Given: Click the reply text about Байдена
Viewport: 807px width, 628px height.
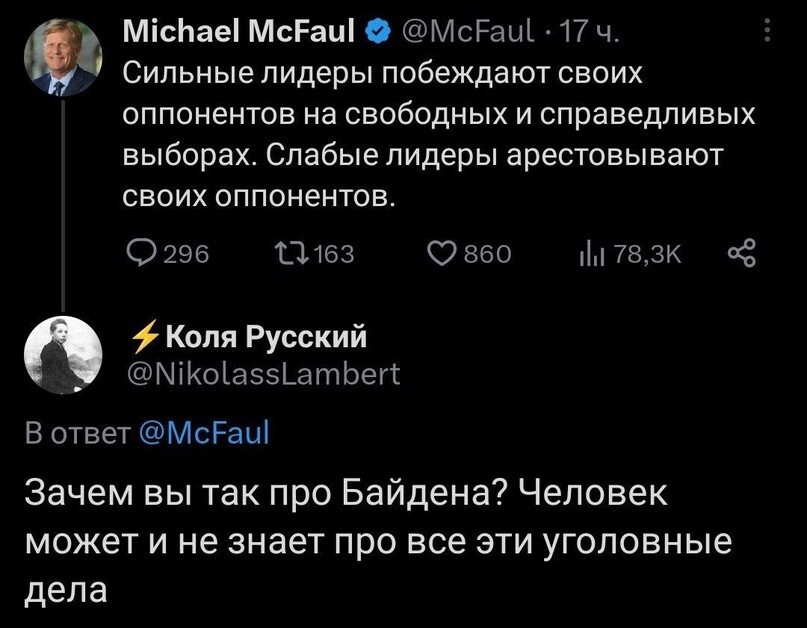Looking at the screenshot, I should (x=378, y=542).
